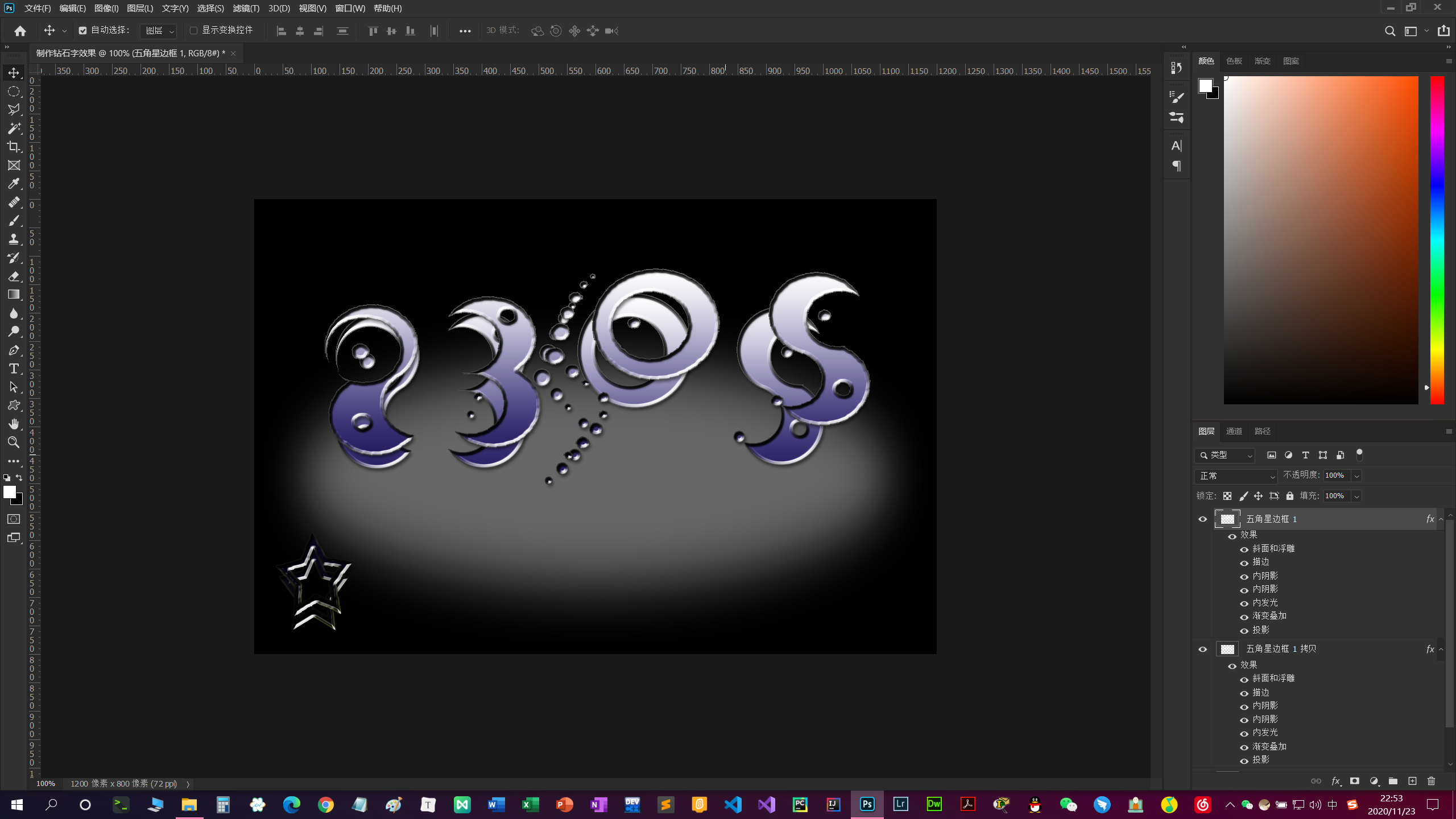Toggle 描边 effect visibility on 五角星边框 1
This screenshot has height=819, width=1456.
click(1244, 562)
